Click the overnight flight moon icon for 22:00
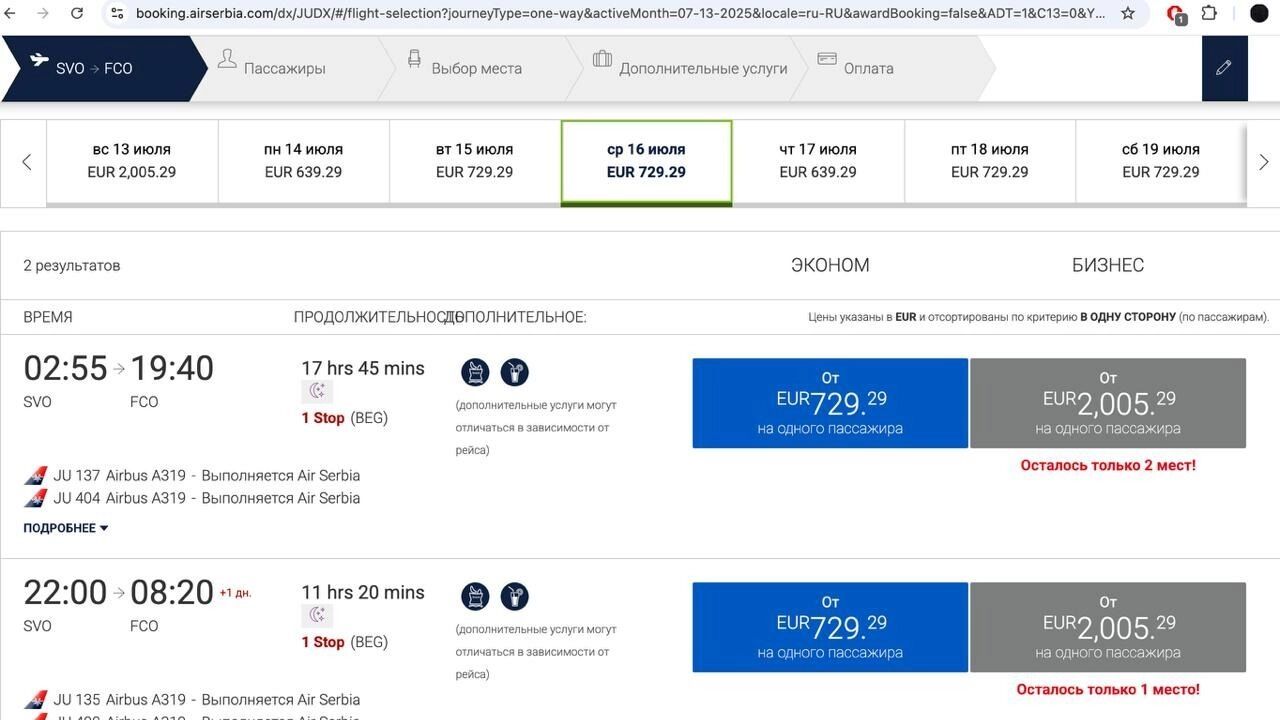 coord(317,615)
